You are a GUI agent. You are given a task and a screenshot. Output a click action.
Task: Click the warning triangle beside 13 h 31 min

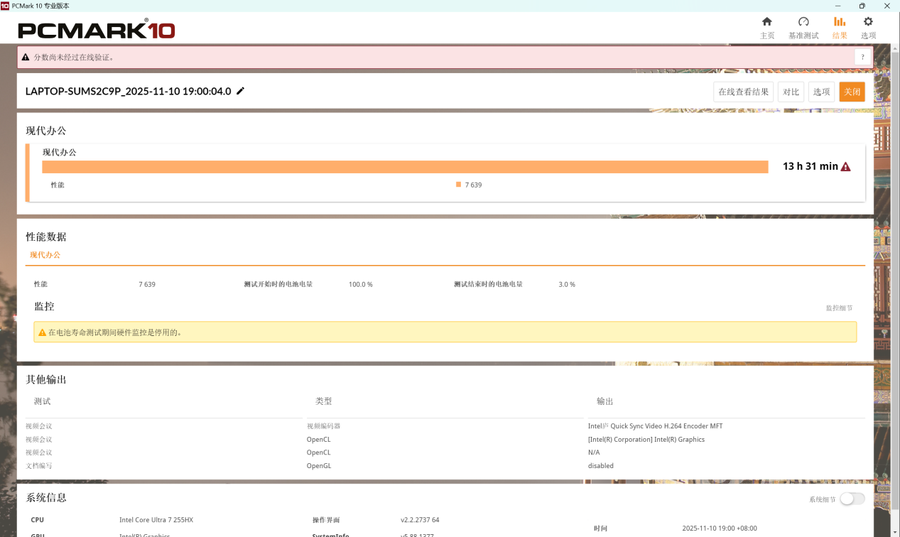(846, 167)
